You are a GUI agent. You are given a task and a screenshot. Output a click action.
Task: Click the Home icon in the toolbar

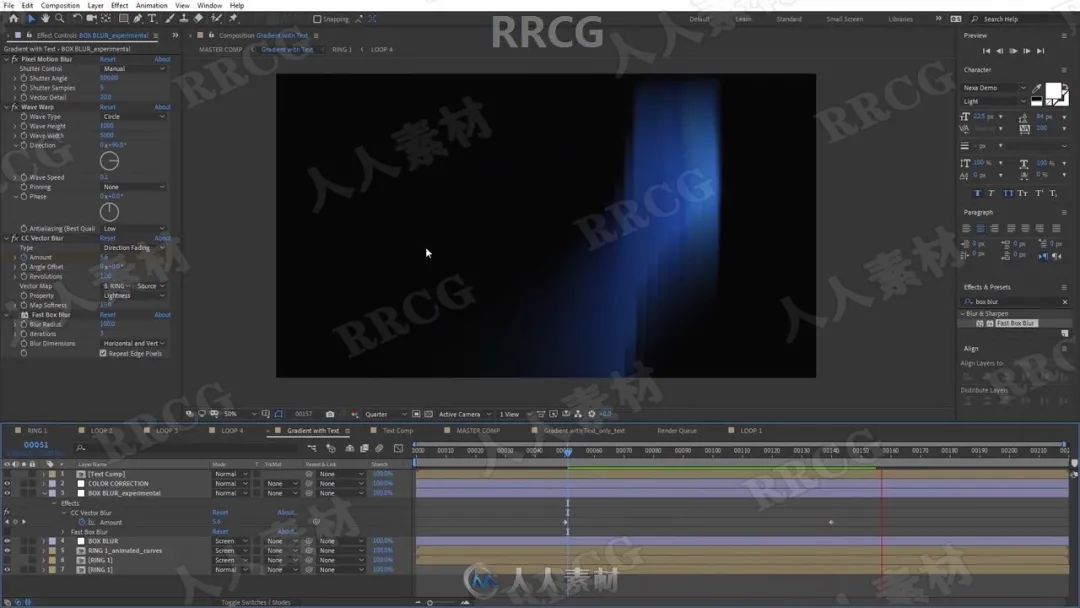click(x=14, y=17)
